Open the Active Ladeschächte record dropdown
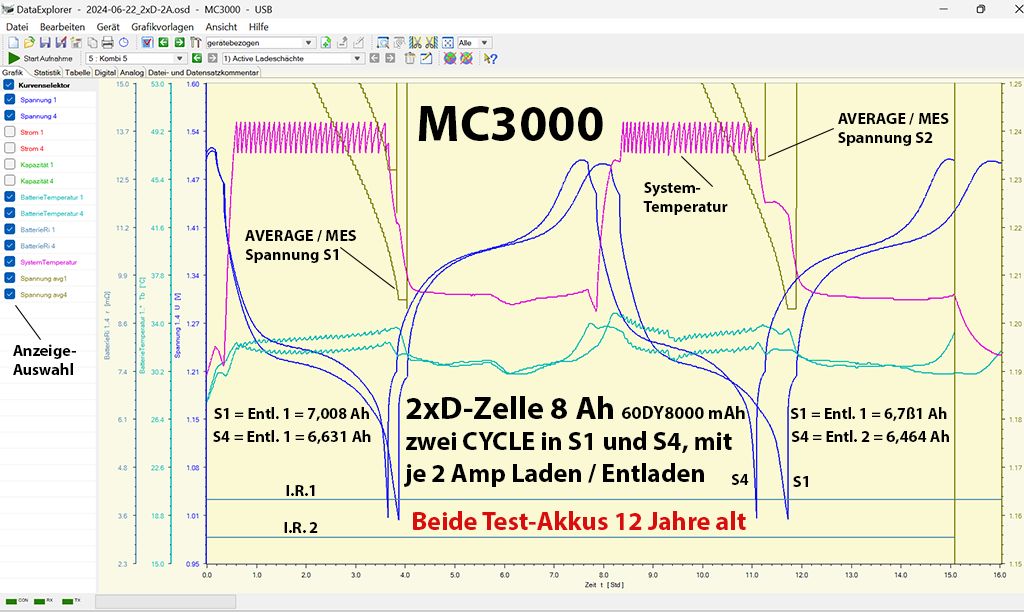 (356, 58)
